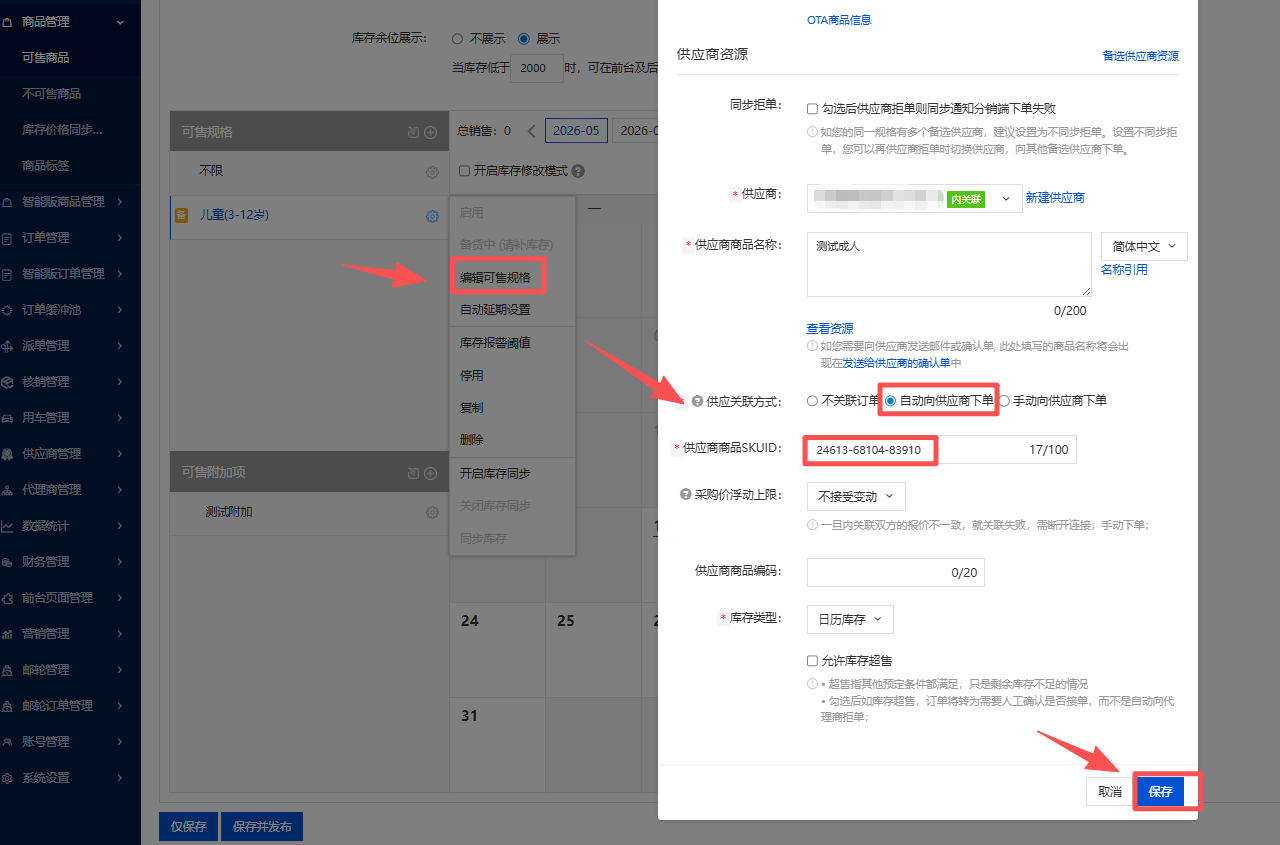Select 自动向供应商下单 radio option
Image resolution: width=1280 pixels, height=845 pixels.
point(890,401)
